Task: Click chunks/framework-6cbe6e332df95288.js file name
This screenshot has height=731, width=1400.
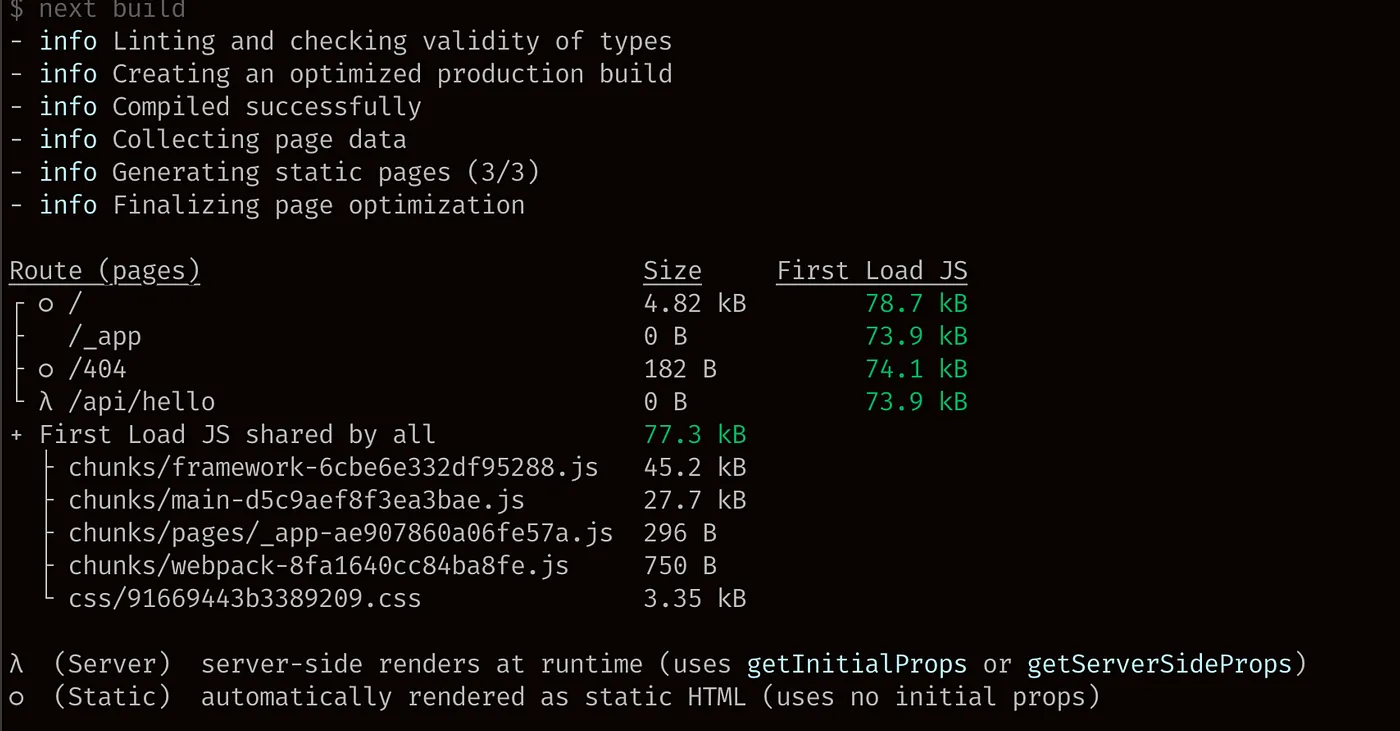Action: [333, 468]
